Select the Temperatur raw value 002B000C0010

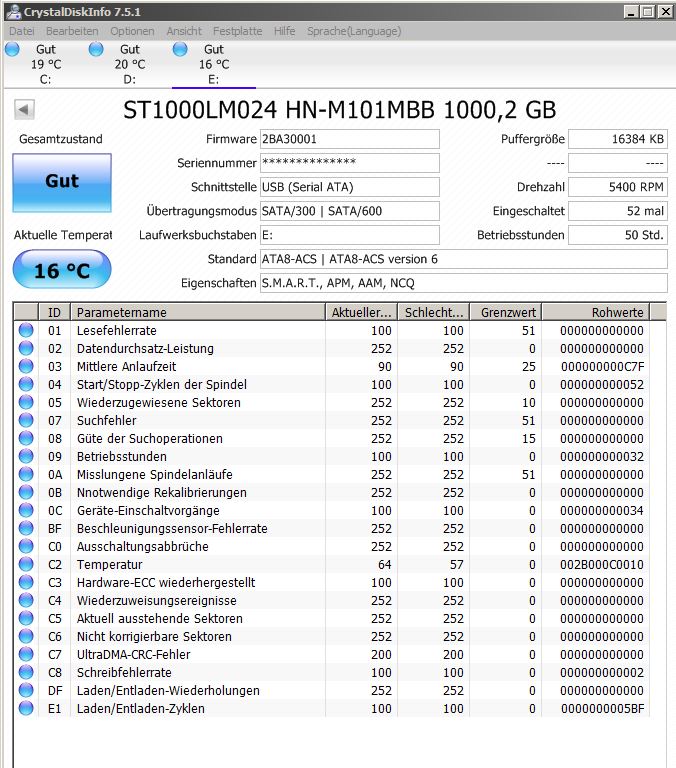tap(602, 565)
